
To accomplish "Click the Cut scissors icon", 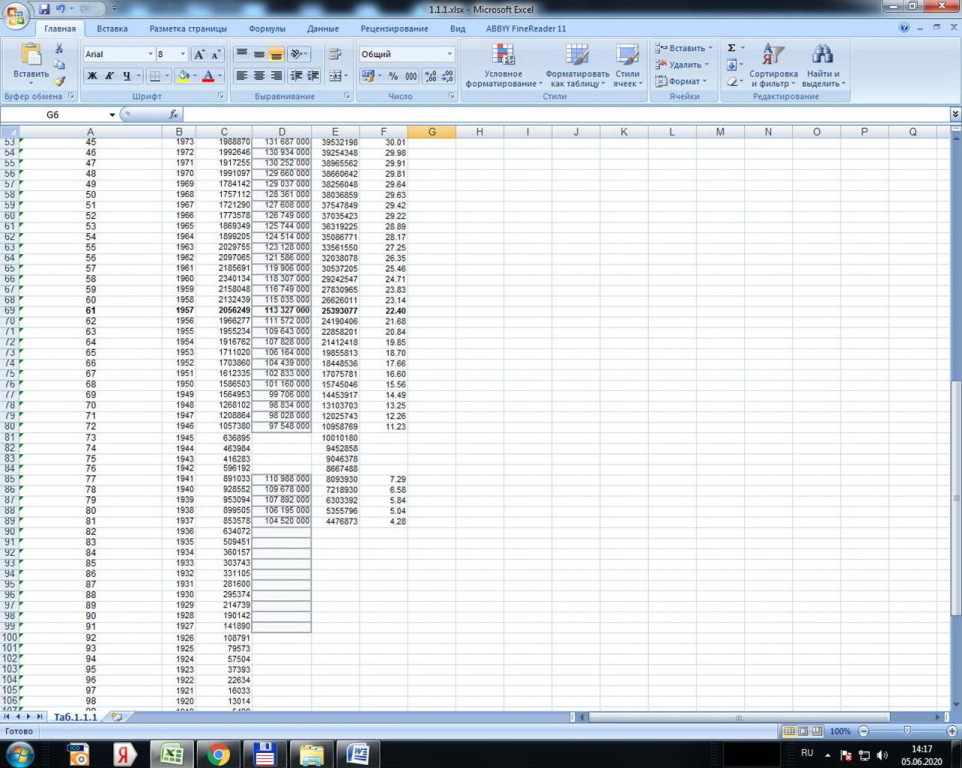I will [60, 48].
